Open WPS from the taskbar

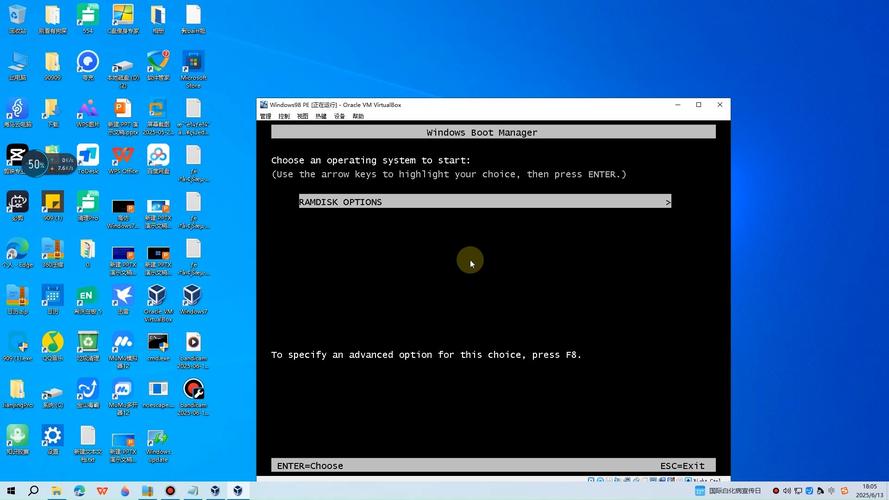(102, 490)
